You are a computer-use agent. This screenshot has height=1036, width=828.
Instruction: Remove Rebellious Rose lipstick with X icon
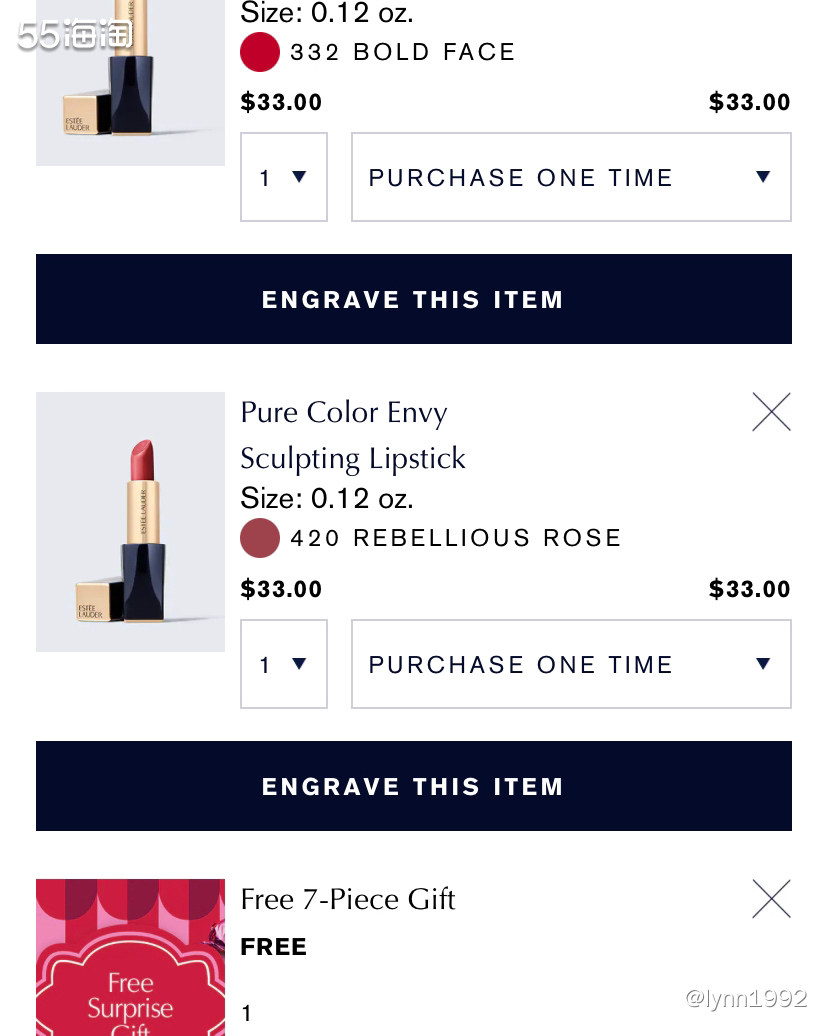point(771,412)
